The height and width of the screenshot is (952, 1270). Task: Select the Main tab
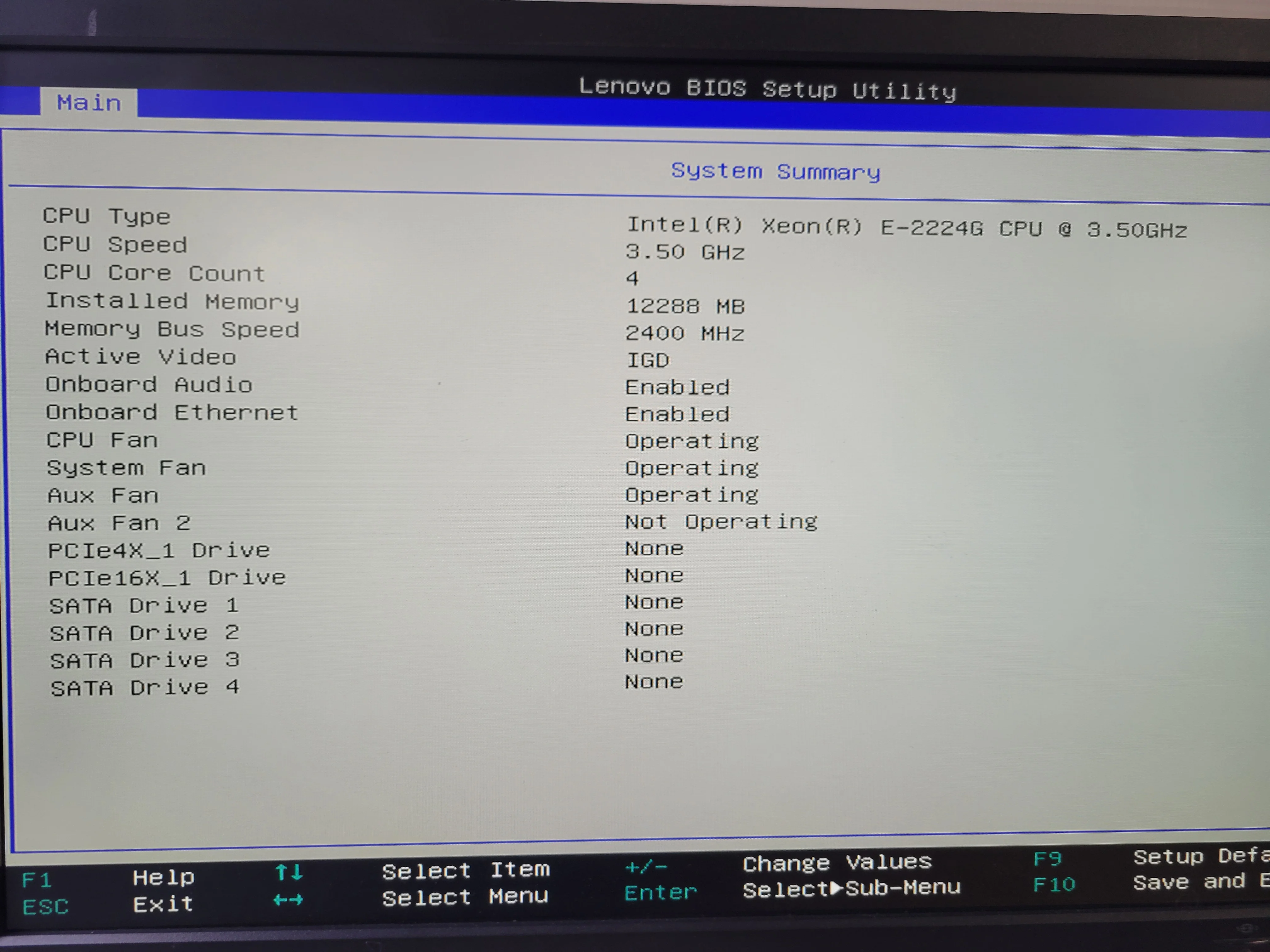tap(89, 103)
